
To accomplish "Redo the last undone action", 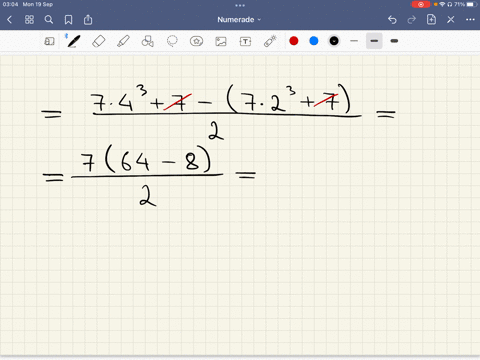I will tap(412, 20).
